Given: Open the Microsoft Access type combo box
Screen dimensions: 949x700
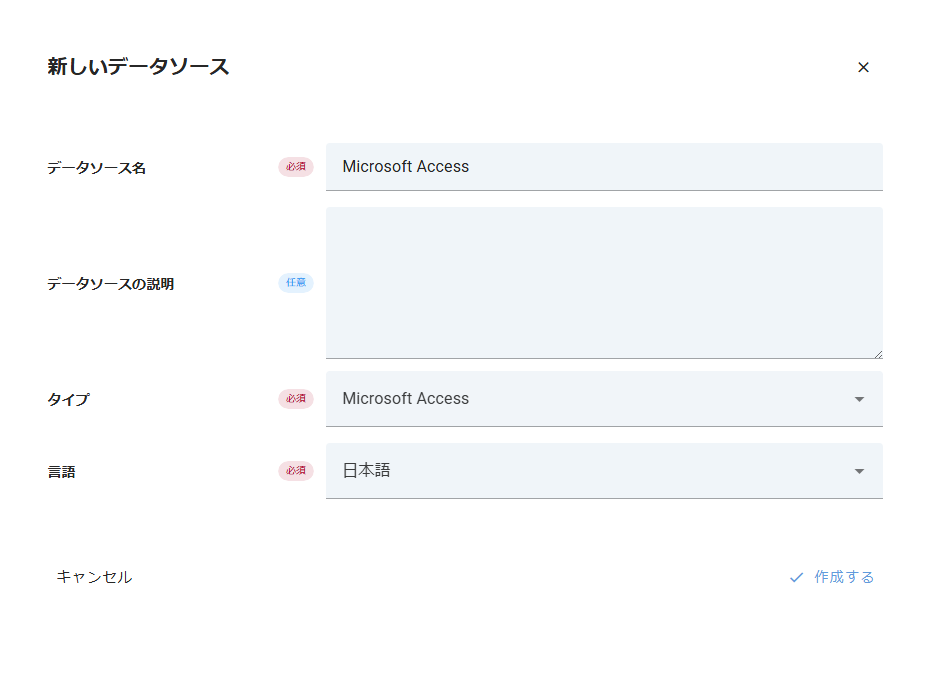Looking at the screenshot, I should (590, 399).
